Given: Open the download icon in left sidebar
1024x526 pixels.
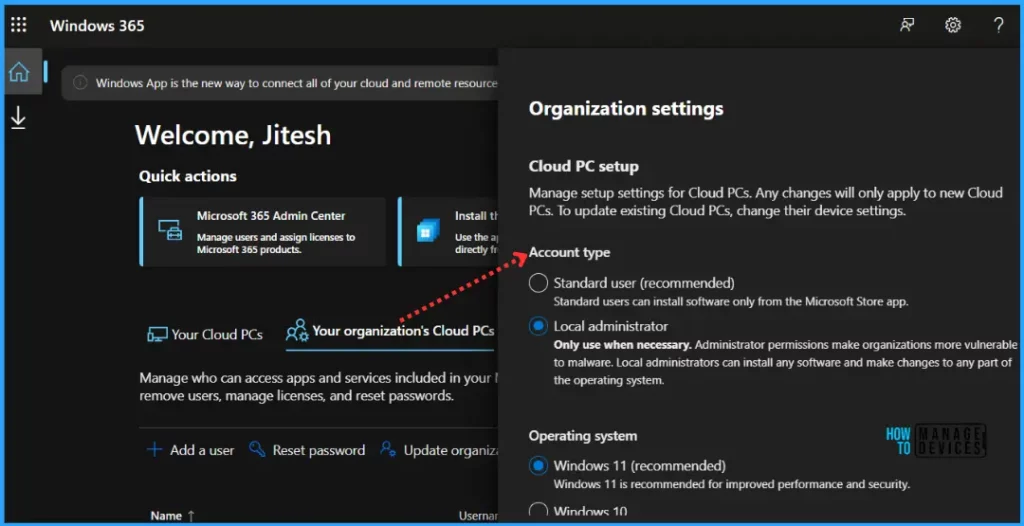Looking at the screenshot, I should pyautogui.click(x=18, y=118).
